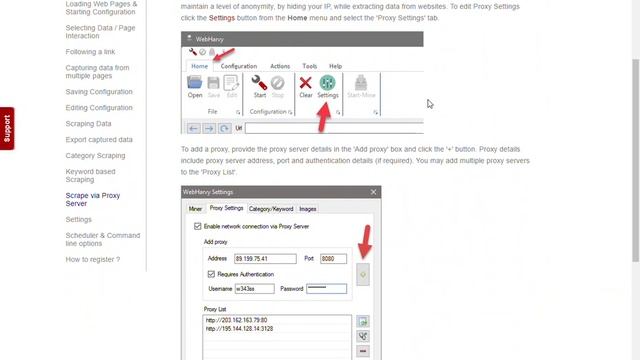Open the Scrape via Proxy Server topic
Viewport: 640px width, 360px height.
93,200
